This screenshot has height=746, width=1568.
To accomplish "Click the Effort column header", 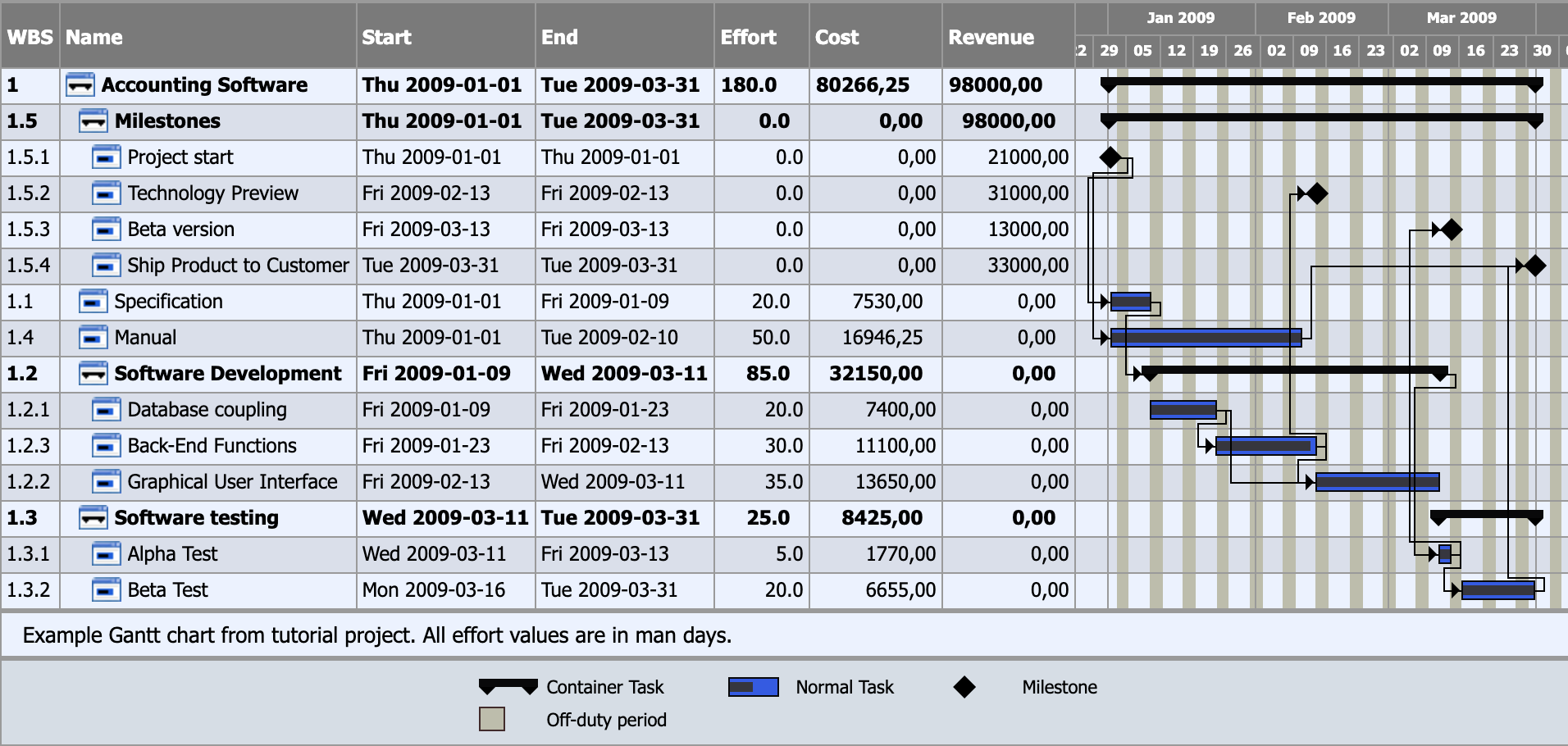I will coord(762,37).
